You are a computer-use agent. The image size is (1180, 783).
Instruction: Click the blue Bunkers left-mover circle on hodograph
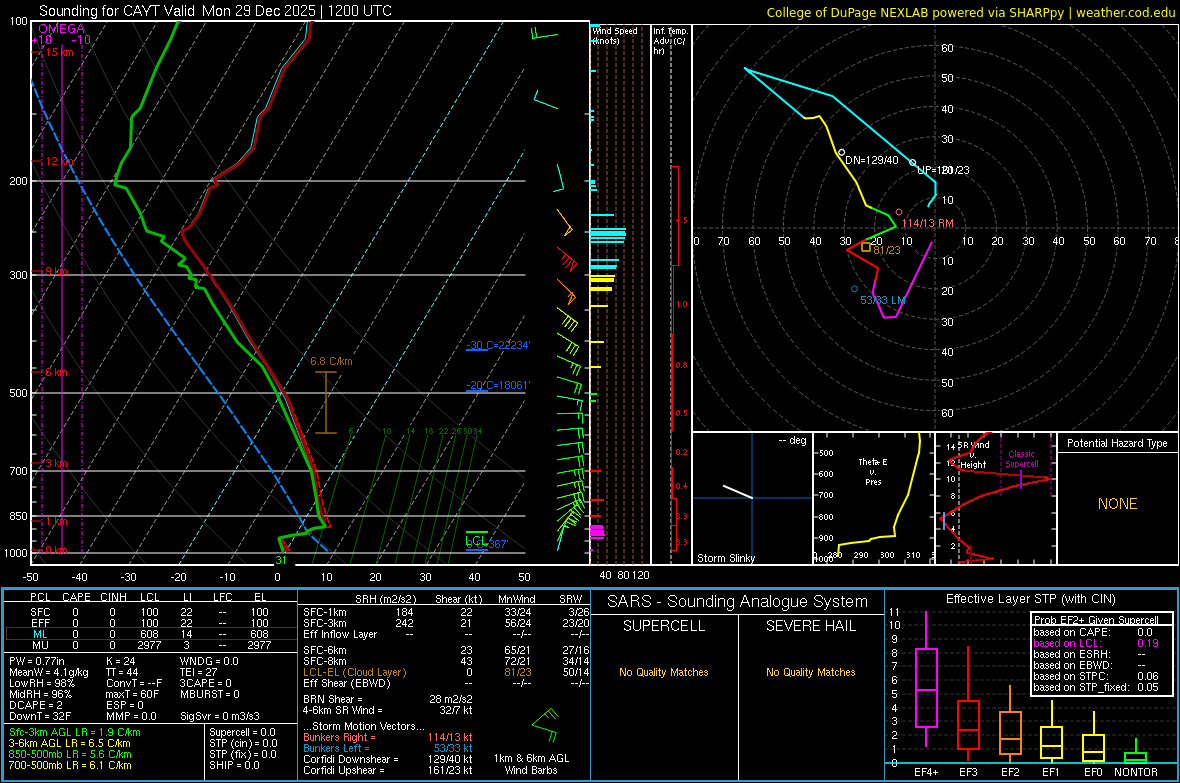[x=854, y=289]
